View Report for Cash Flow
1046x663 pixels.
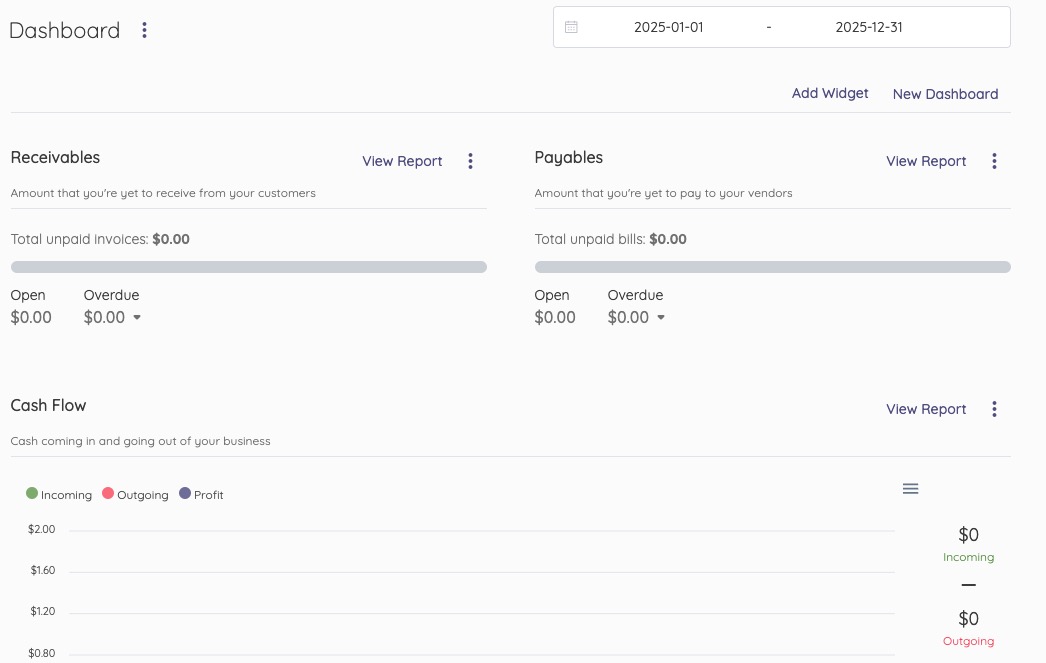926,409
